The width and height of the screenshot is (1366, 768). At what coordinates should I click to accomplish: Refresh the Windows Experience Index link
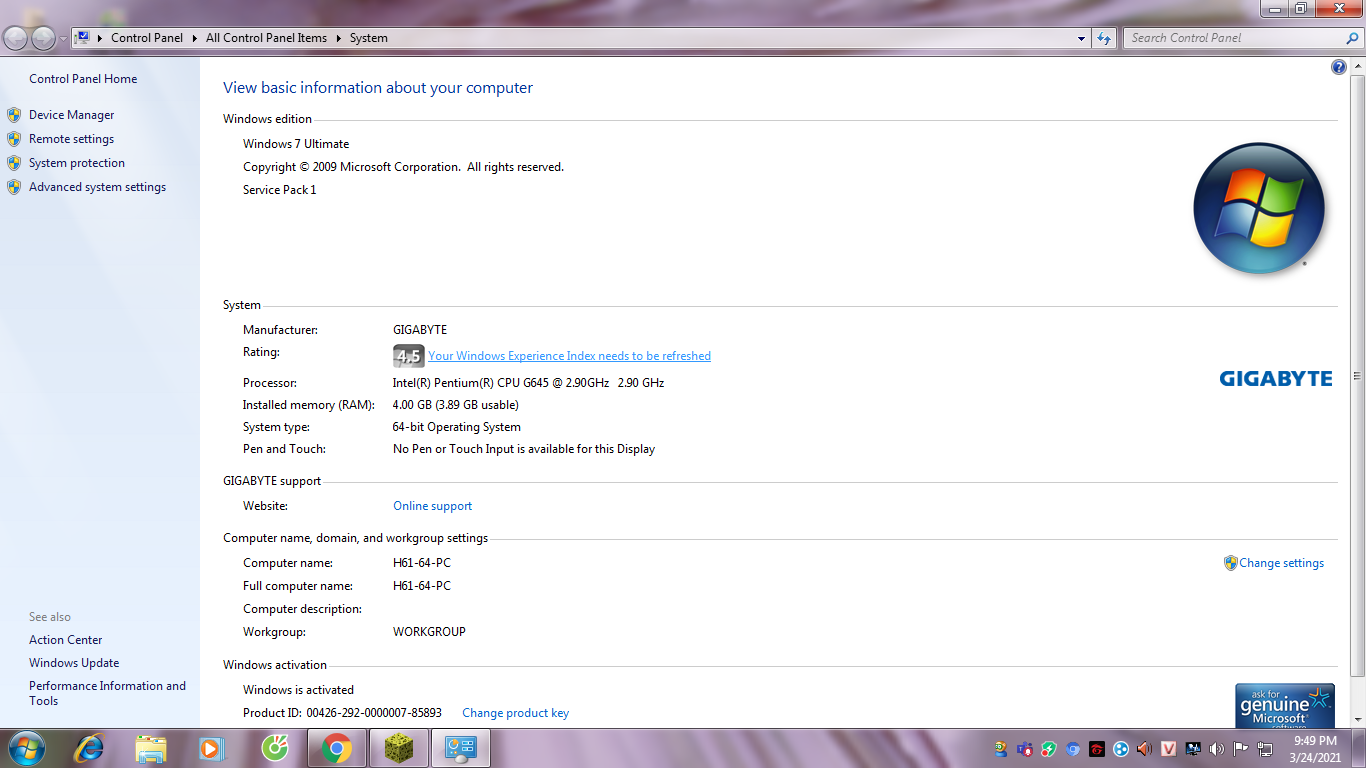click(569, 356)
